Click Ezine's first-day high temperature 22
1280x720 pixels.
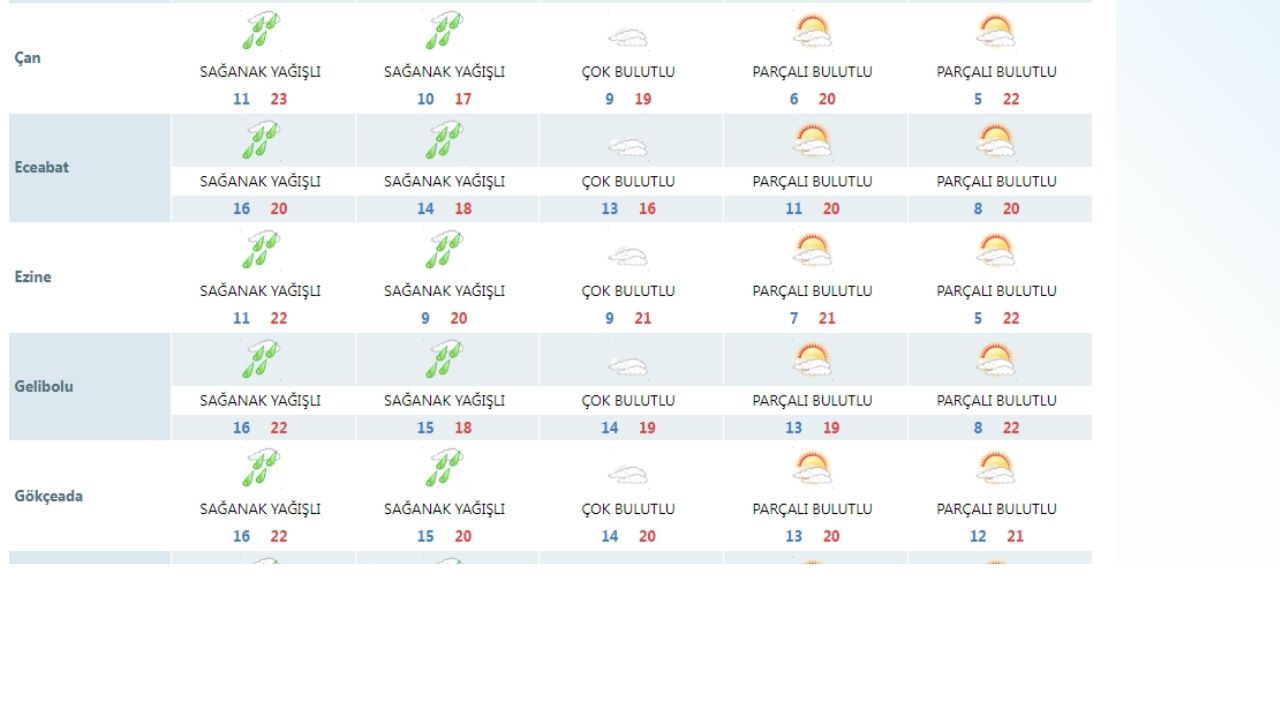coord(279,318)
